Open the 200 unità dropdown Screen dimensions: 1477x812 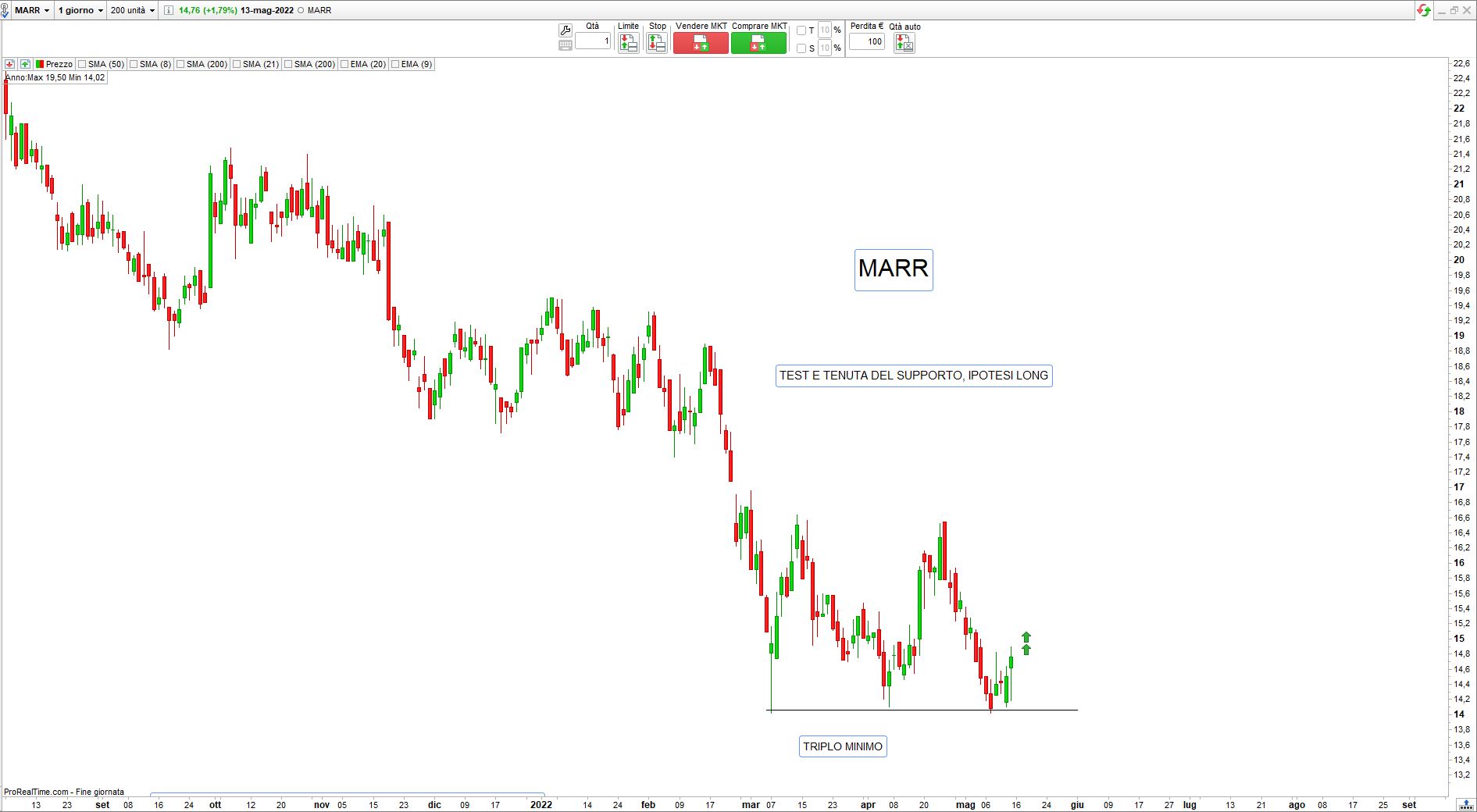133,10
